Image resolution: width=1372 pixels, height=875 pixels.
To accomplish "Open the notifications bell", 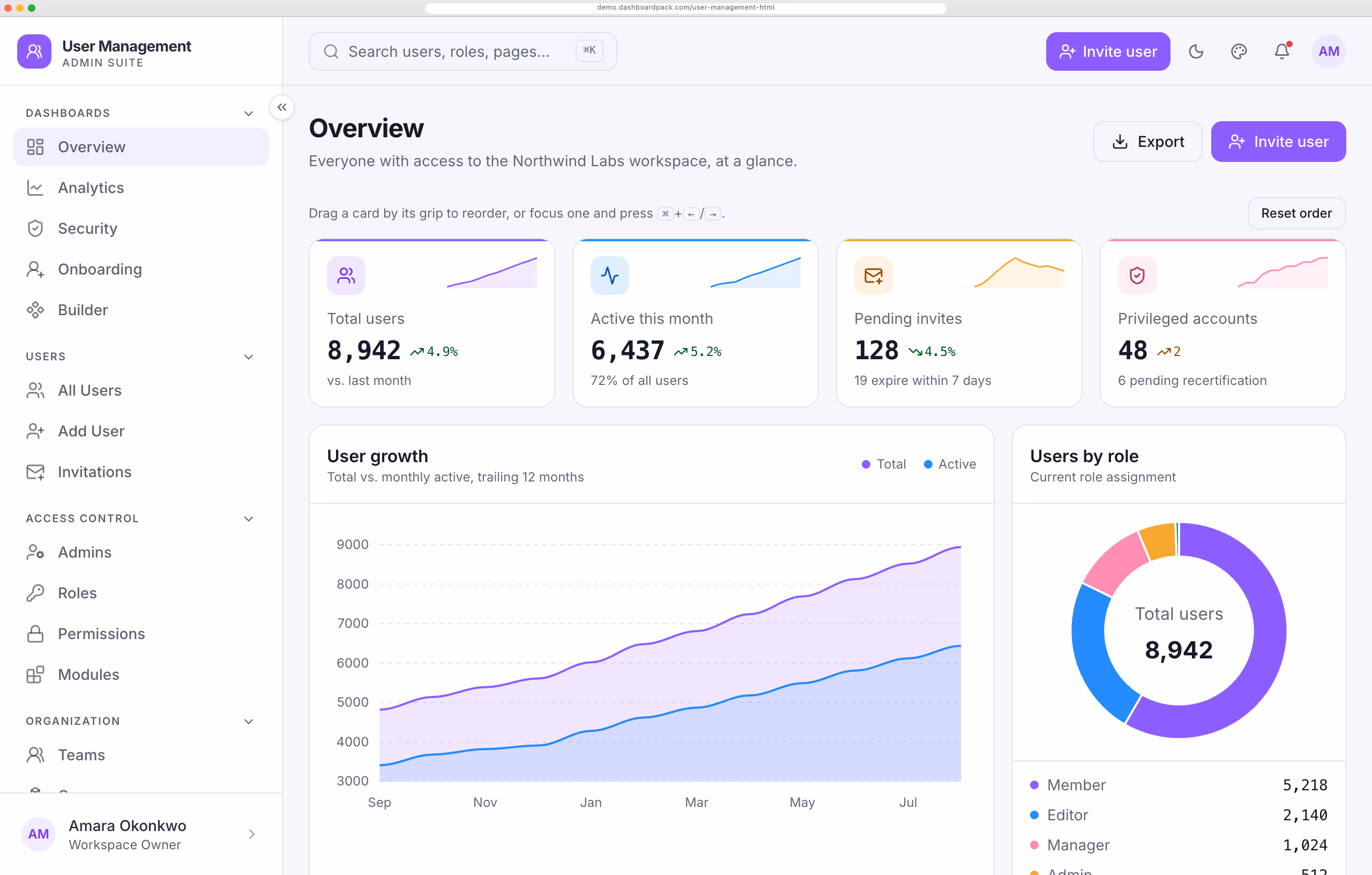I will pyautogui.click(x=1282, y=51).
